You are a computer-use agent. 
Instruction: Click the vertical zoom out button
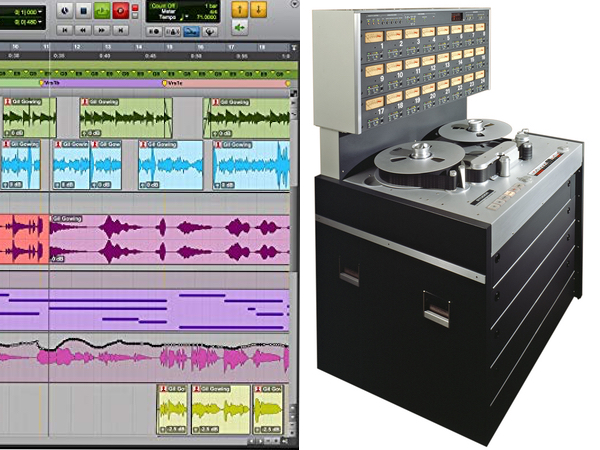tap(292, 425)
